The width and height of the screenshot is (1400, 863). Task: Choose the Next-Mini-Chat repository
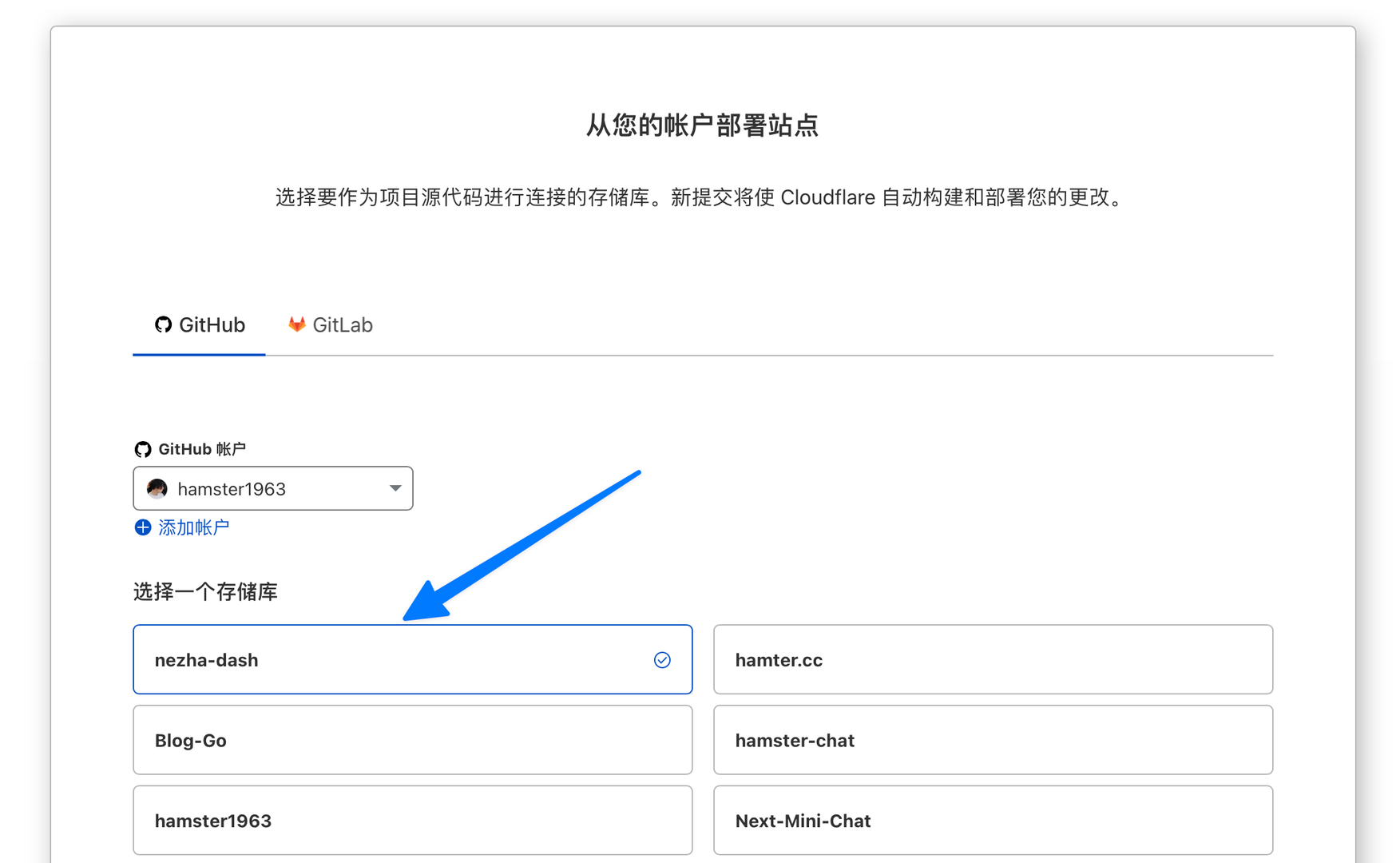tap(993, 821)
